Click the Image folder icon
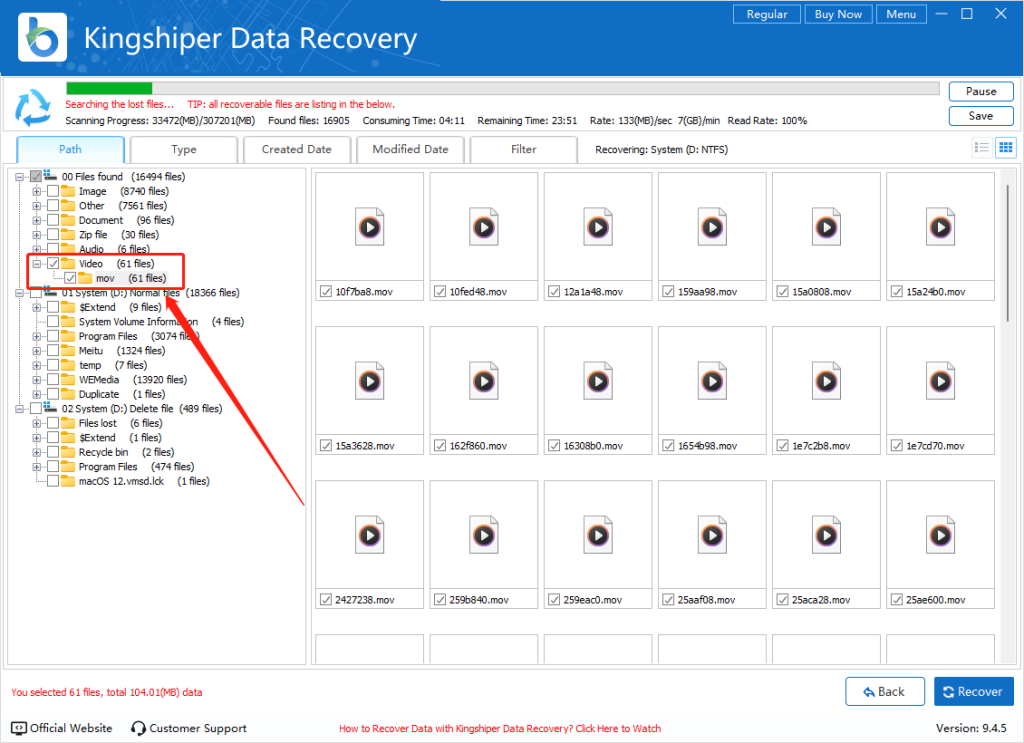Screen dimensions: 1024x743 point(68,191)
